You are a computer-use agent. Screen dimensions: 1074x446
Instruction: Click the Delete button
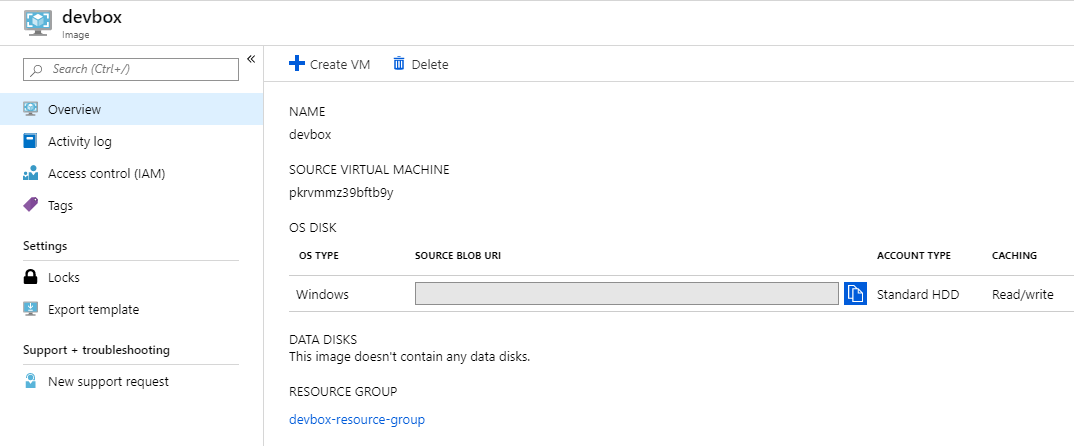(421, 64)
